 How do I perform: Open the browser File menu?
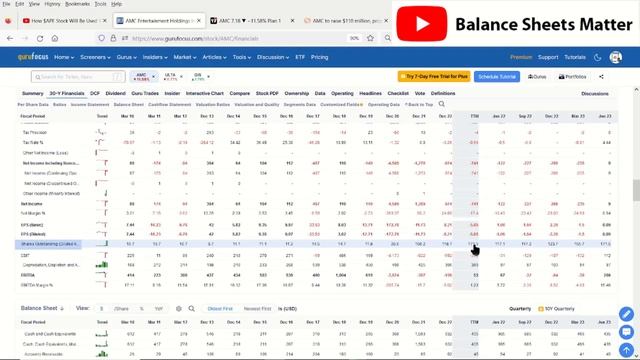[6, 4]
